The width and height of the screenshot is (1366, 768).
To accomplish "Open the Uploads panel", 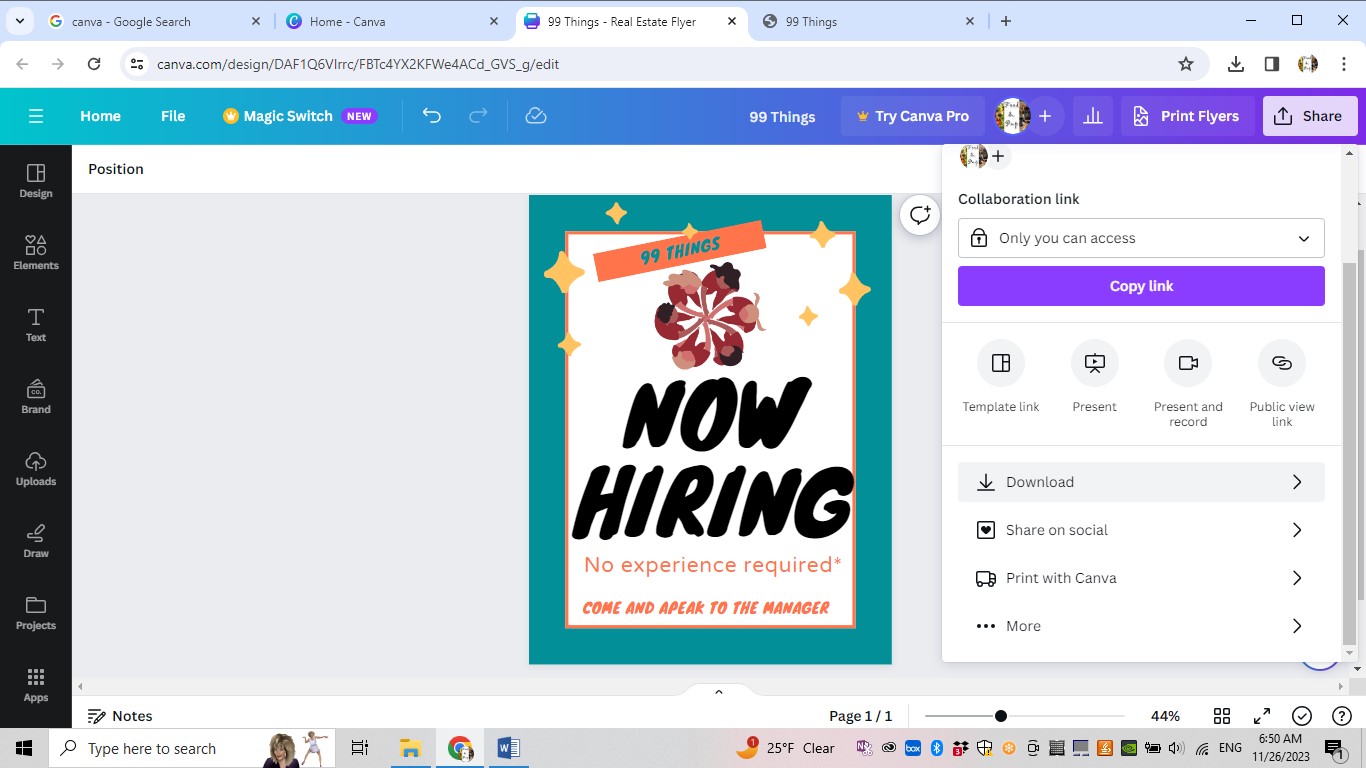I will coord(35,469).
